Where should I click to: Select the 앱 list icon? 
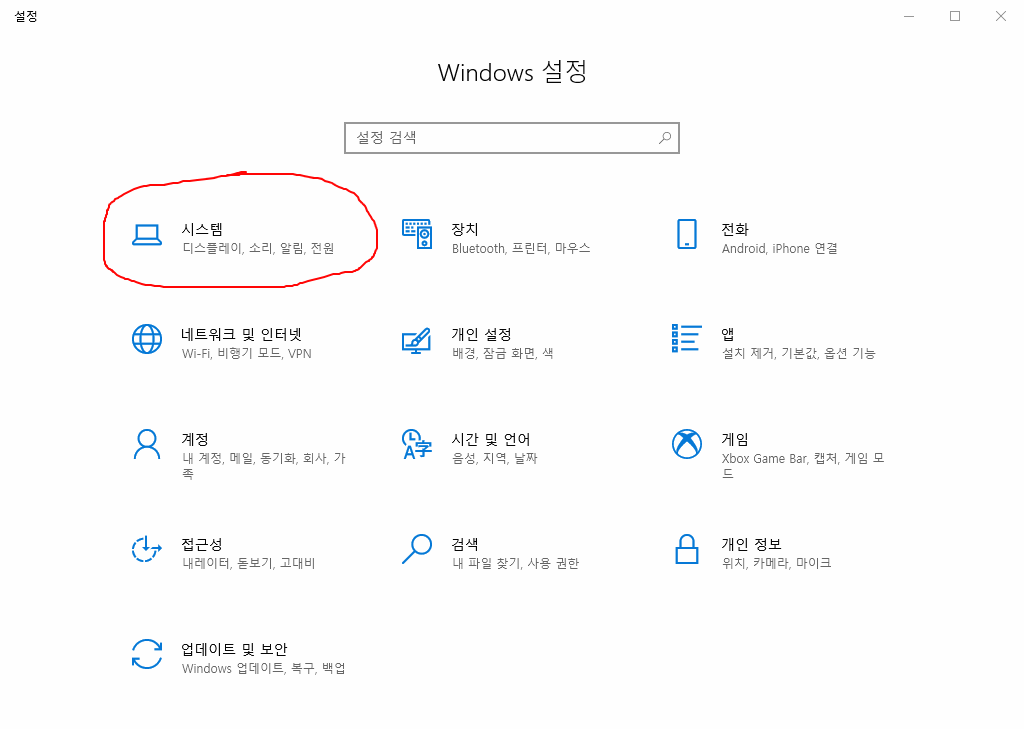[686, 338]
